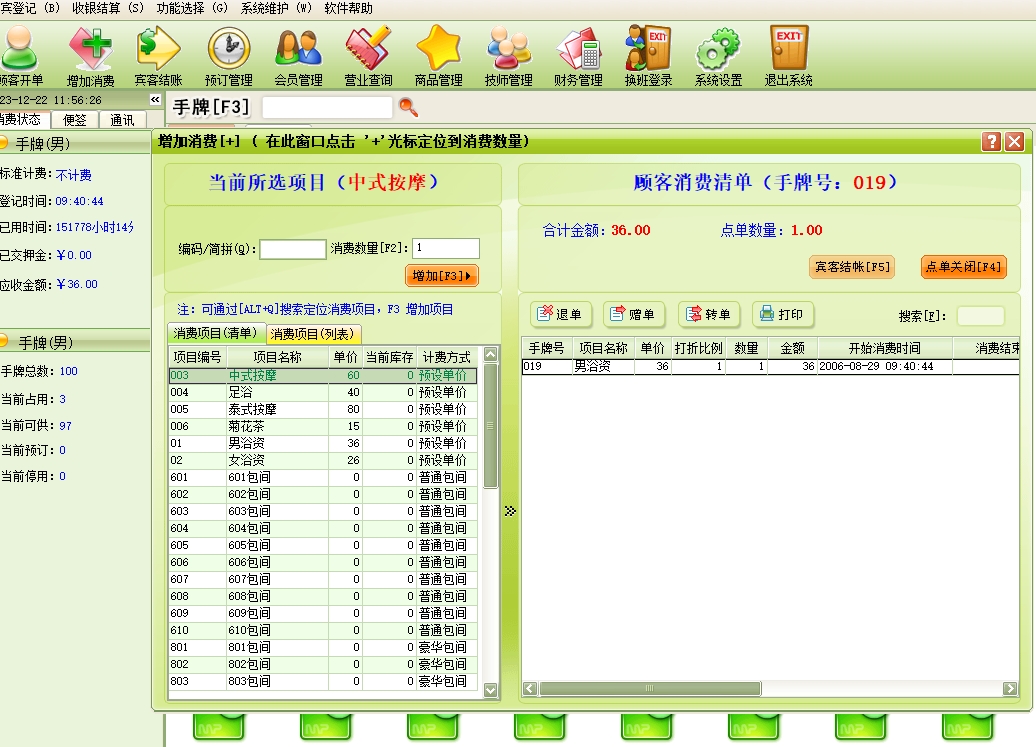Image resolution: width=1036 pixels, height=747 pixels.
Task: Click the 退单 button
Action: point(562,315)
